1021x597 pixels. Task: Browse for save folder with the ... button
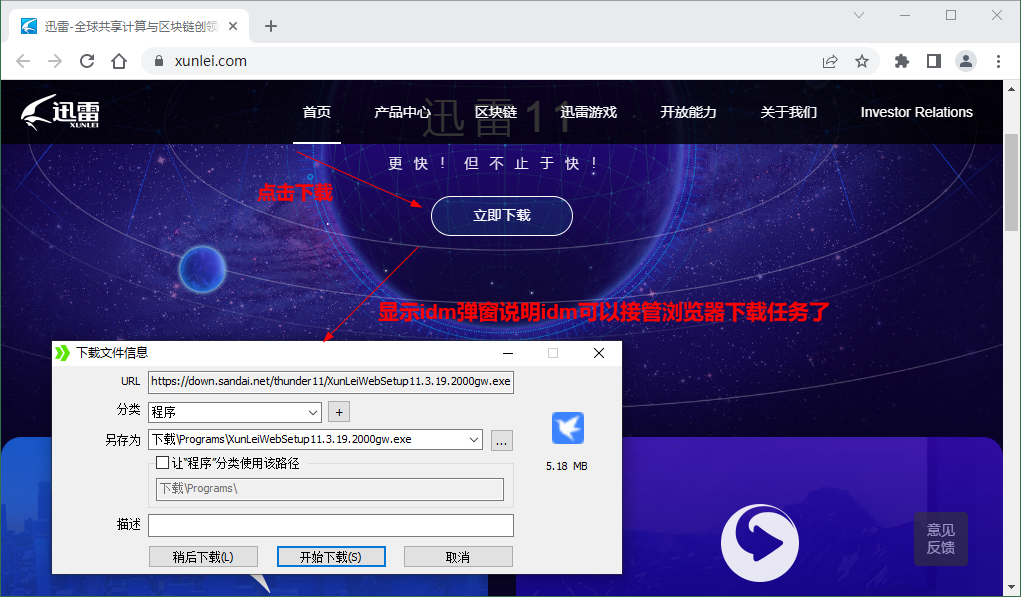pos(501,441)
